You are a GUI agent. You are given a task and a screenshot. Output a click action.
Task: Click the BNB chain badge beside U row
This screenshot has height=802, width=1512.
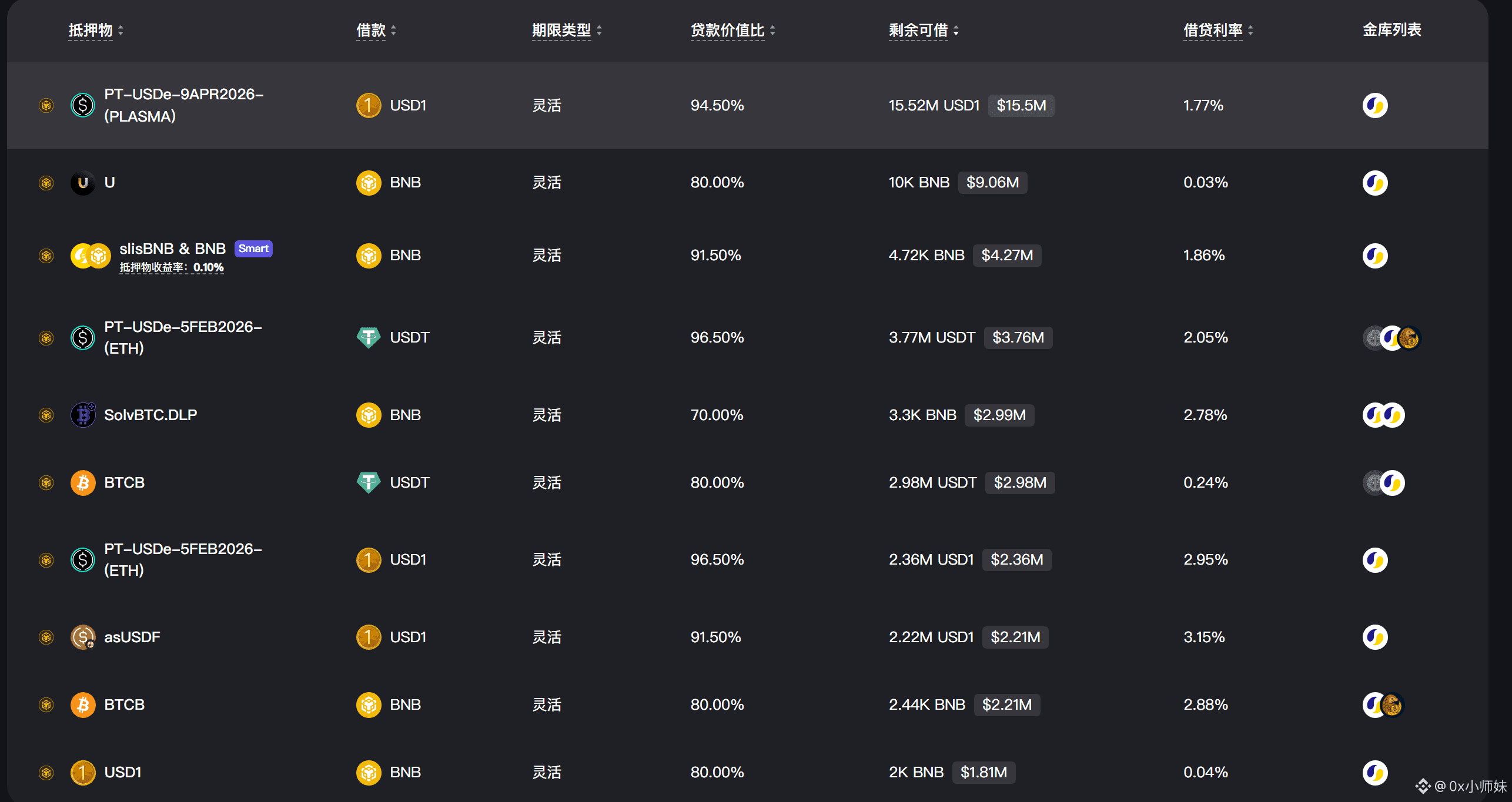tap(46, 183)
